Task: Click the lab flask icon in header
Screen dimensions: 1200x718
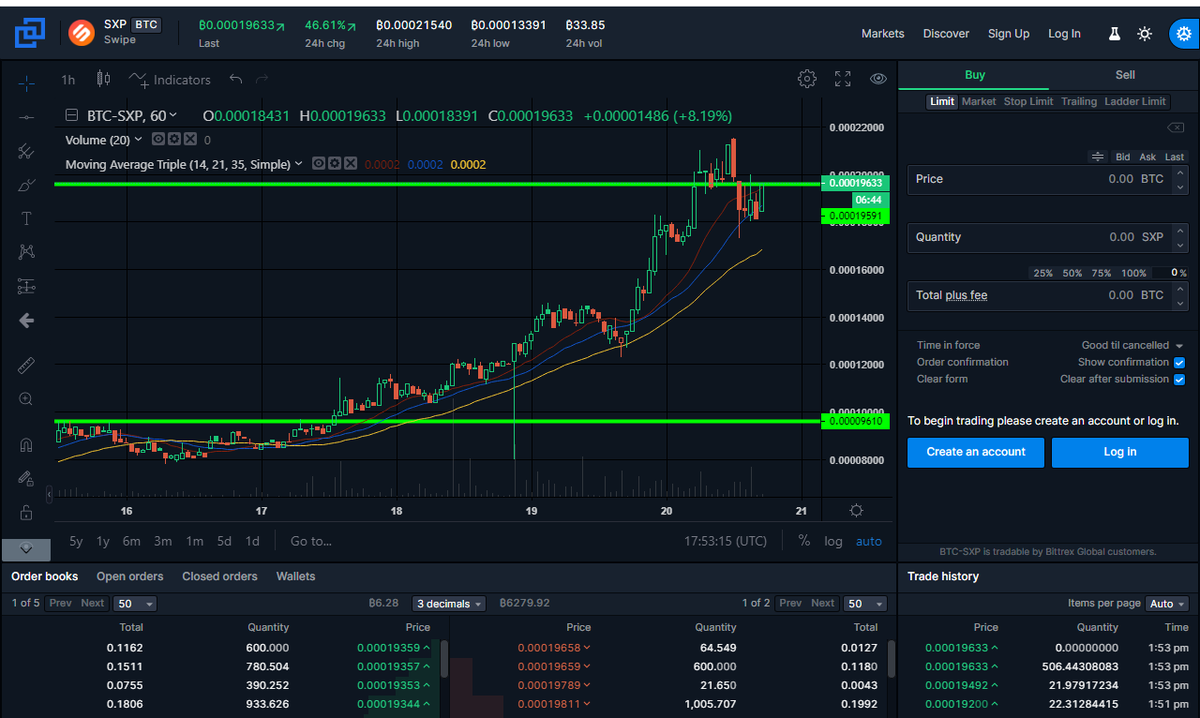Action: click(x=1114, y=33)
